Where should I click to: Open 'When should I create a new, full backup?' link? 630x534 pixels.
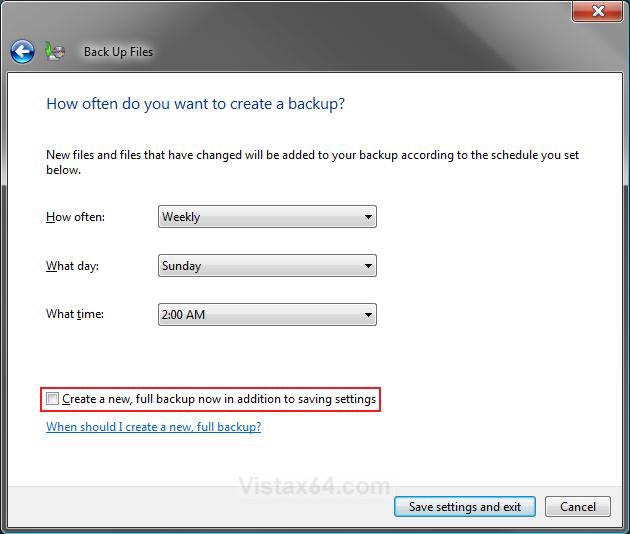[153, 427]
